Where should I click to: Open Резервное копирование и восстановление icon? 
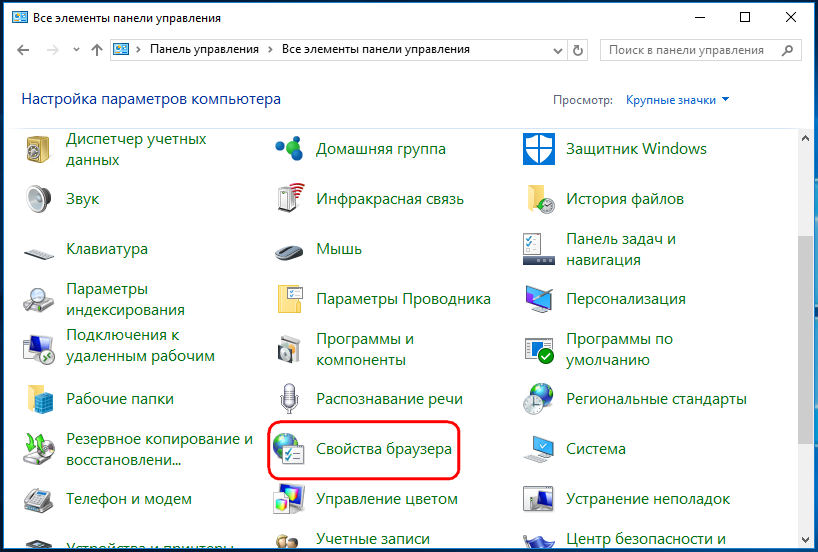39,449
